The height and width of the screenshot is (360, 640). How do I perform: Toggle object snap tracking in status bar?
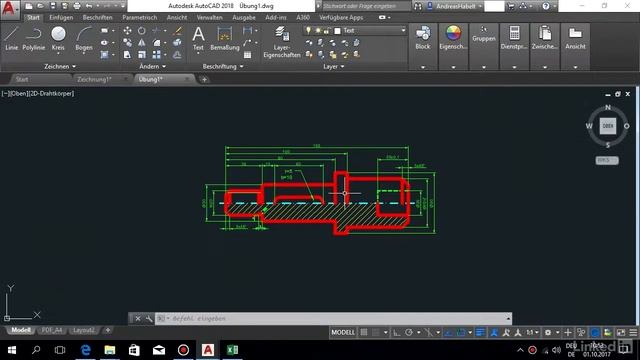[448, 333]
